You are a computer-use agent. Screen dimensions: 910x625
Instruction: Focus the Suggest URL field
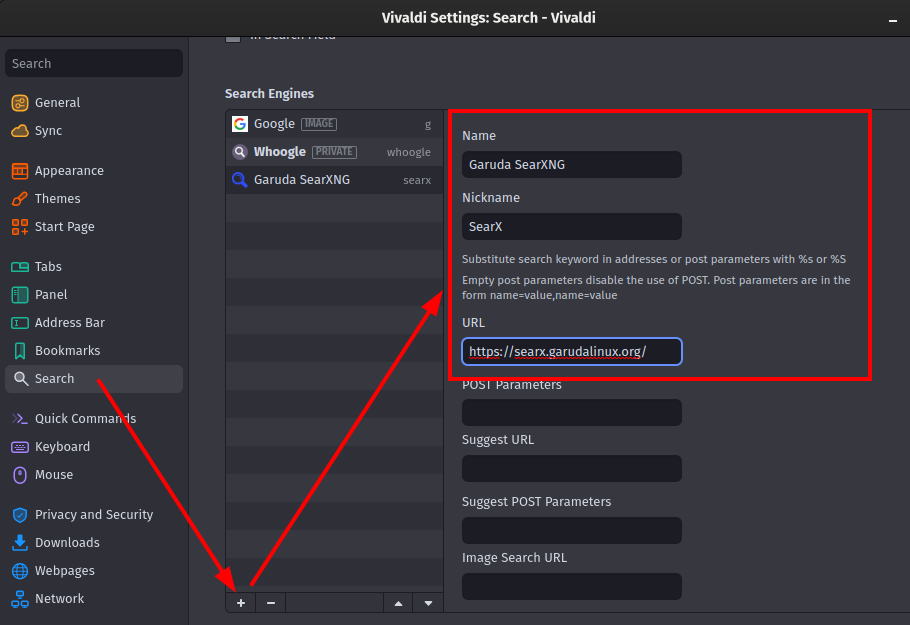tap(572, 468)
